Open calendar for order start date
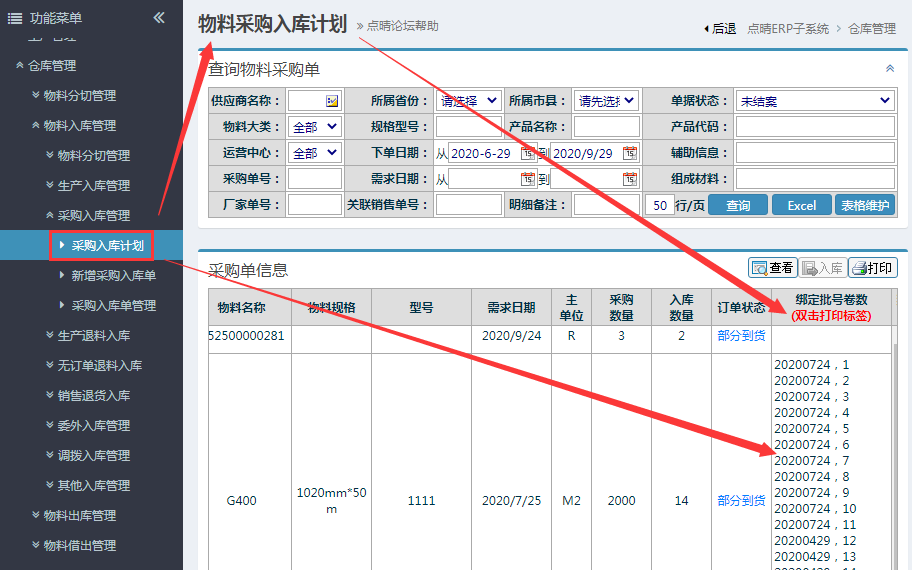Image resolution: width=912 pixels, height=570 pixels. coord(527,153)
